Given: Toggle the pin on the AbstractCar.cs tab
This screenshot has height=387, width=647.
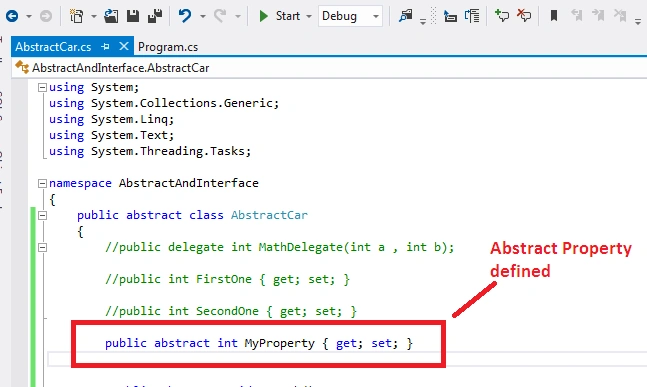Looking at the screenshot, I should point(106,47).
